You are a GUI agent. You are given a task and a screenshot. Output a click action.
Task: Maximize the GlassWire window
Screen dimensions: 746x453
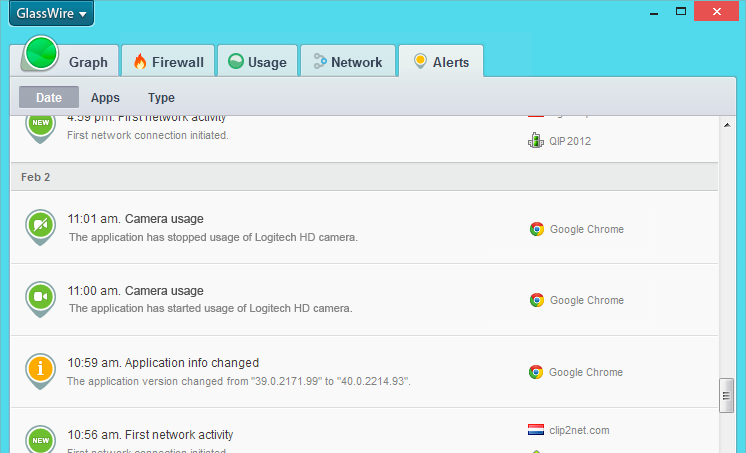click(x=681, y=11)
